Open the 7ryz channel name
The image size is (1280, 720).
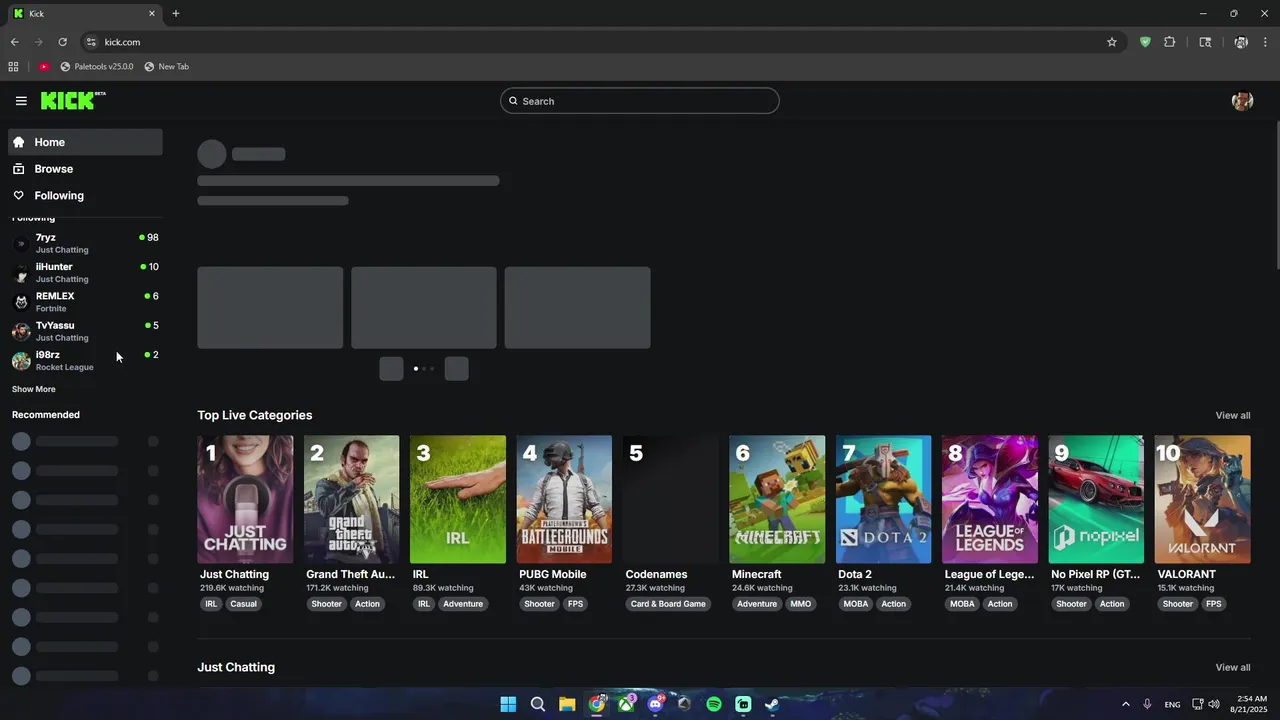click(x=46, y=238)
